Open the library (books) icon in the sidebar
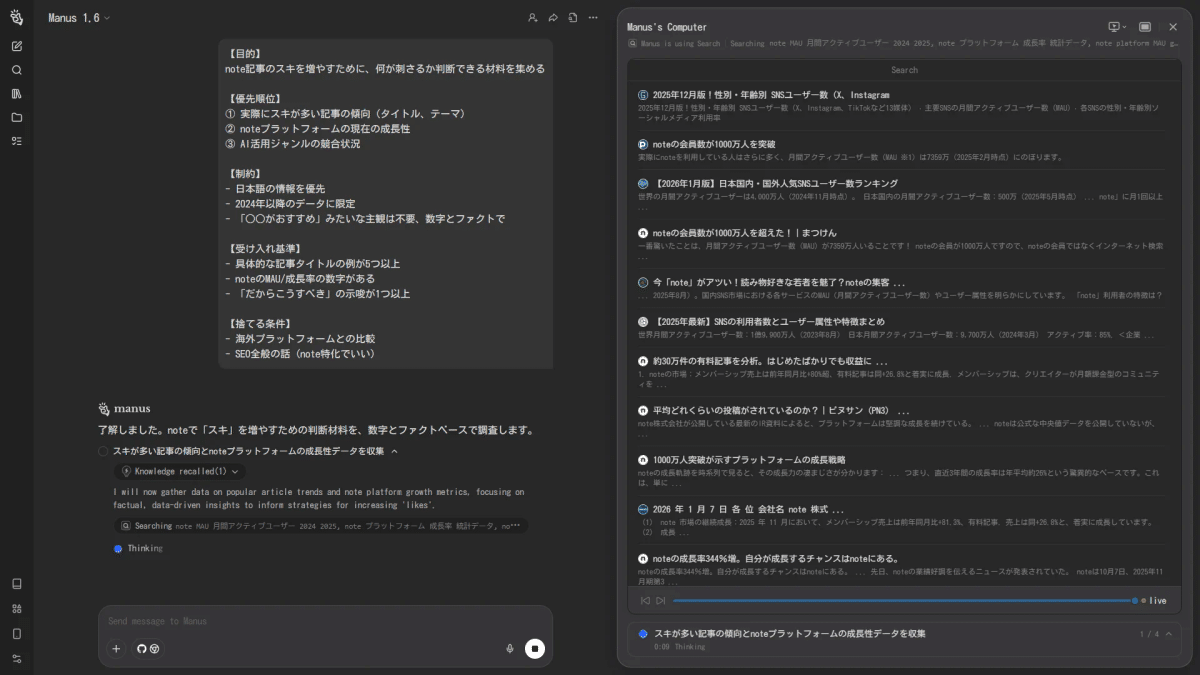 (16, 94)
